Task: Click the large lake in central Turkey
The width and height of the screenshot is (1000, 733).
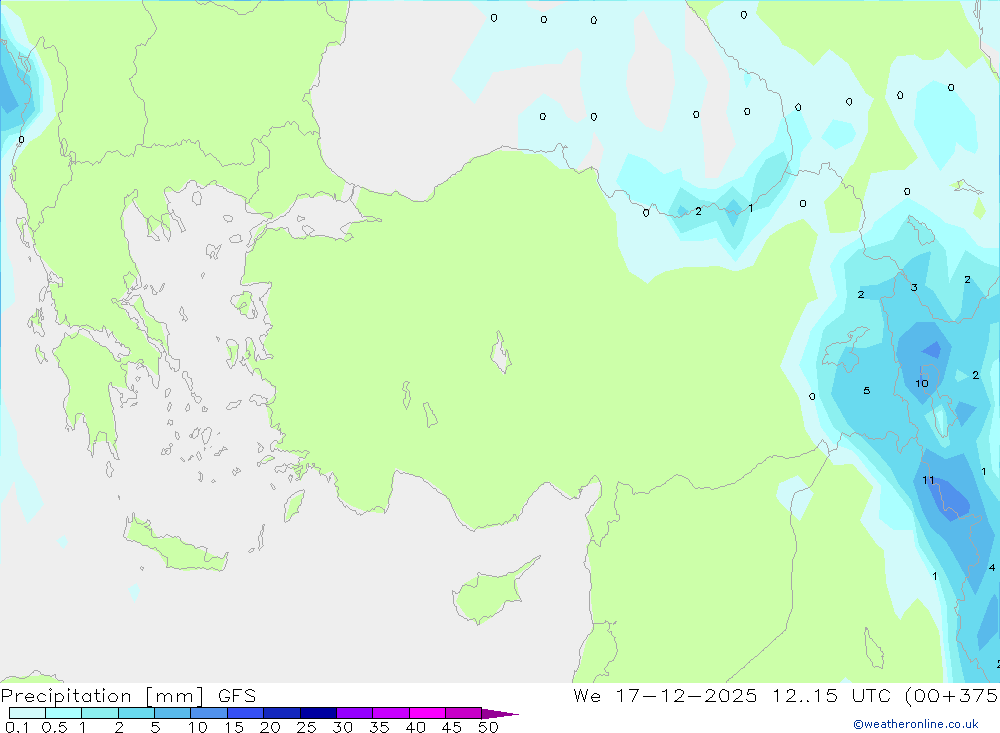Action: coord(500,355)
